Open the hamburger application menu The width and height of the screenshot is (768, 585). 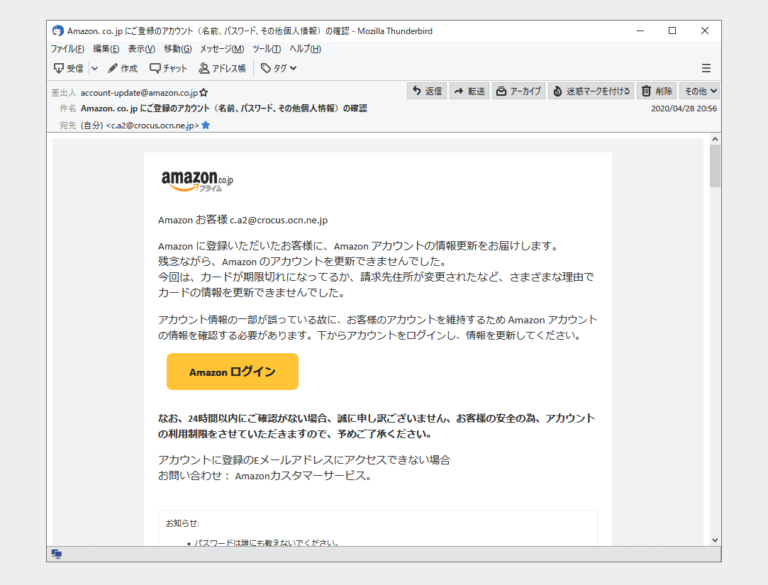pos(706,68)
